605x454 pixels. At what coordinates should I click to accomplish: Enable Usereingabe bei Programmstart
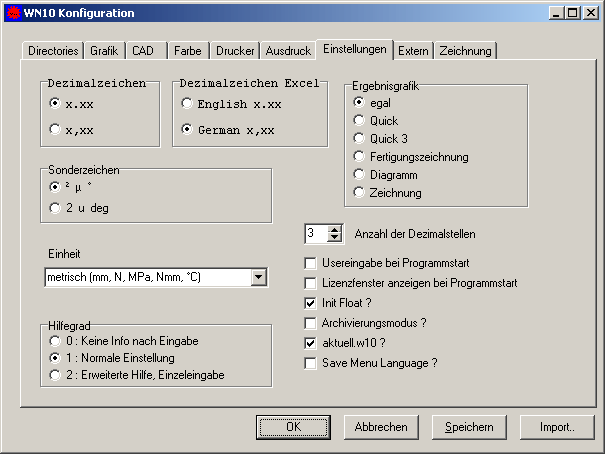coord(310,263)
